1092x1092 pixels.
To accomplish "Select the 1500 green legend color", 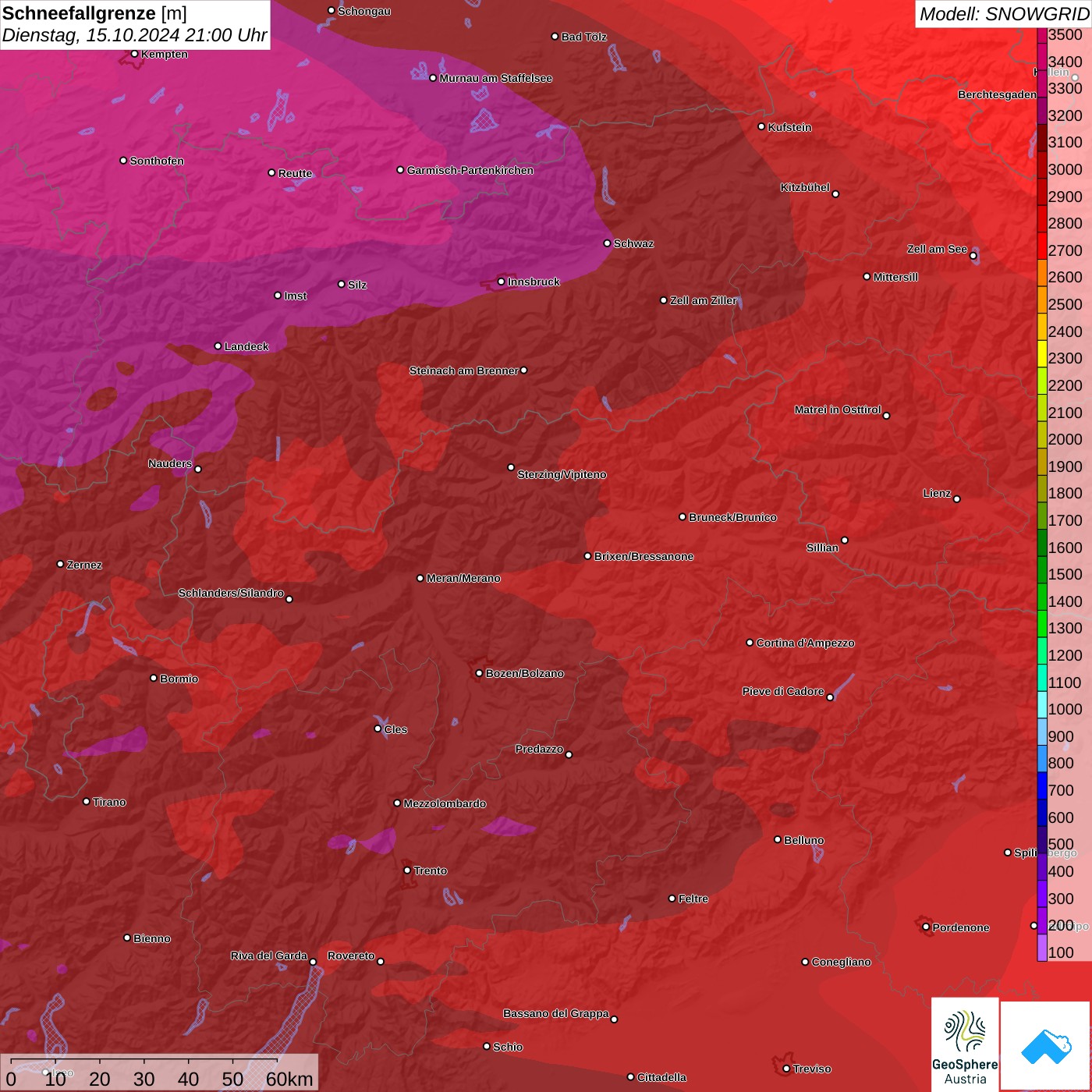I will point(1042,569).
